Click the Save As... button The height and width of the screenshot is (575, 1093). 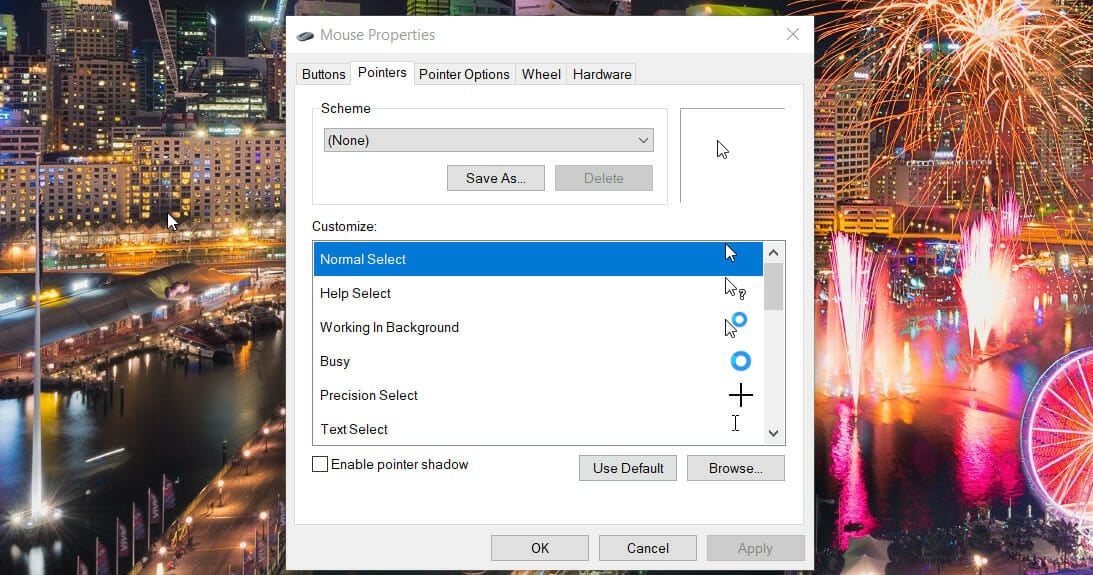pos(496,178)
